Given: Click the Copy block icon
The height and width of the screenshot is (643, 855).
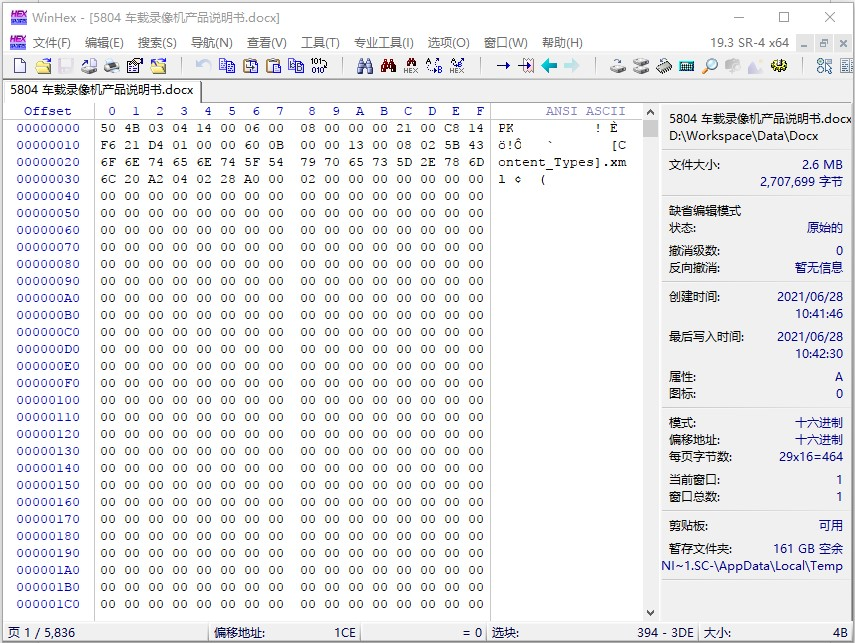Looking at the screenshot, I should 226,66.
